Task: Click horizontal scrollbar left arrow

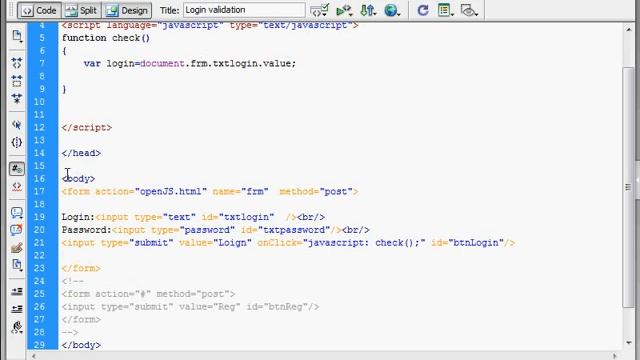Action: [34, 356]
